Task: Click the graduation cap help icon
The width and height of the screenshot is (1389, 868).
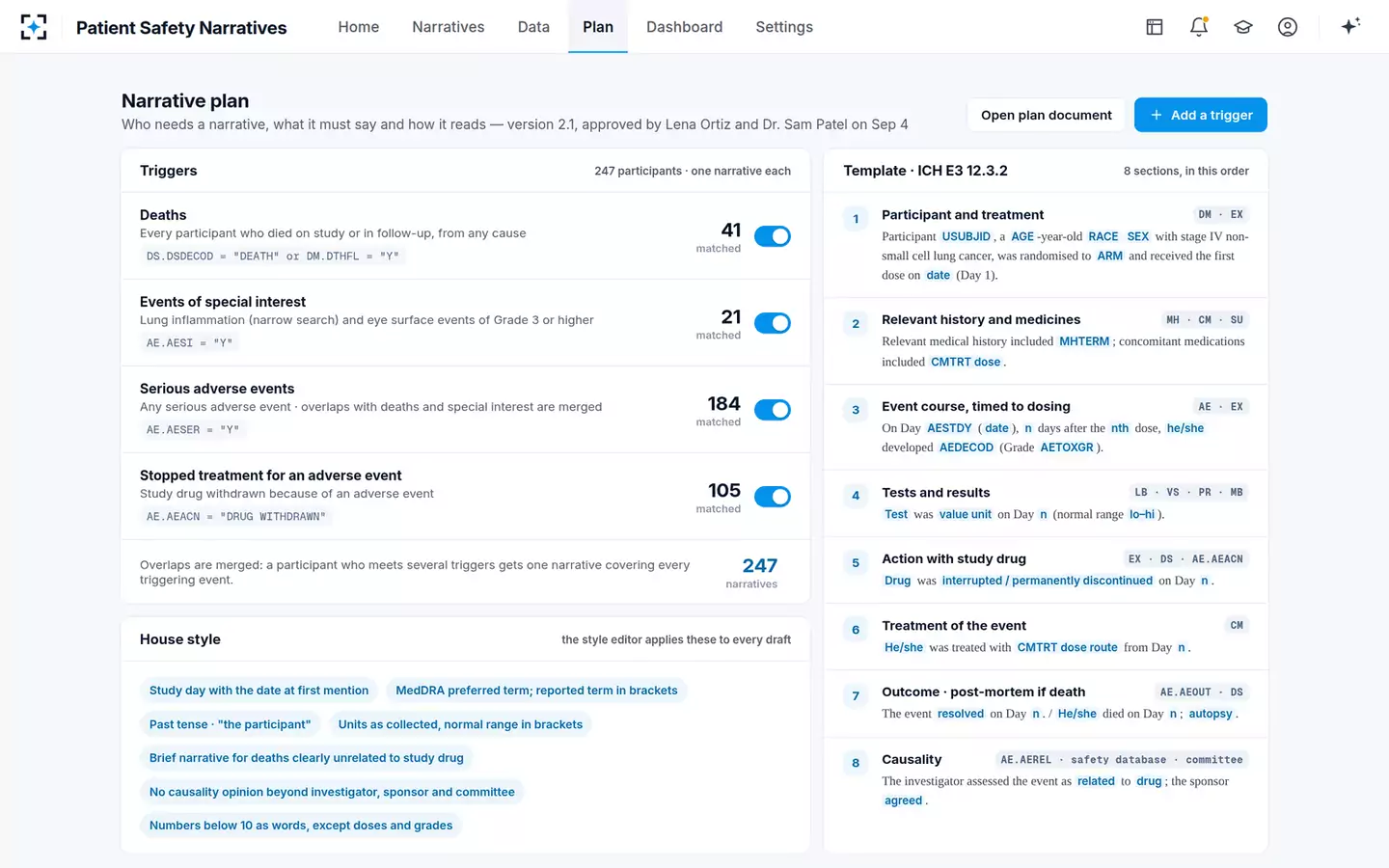Action: point(1243,27)
